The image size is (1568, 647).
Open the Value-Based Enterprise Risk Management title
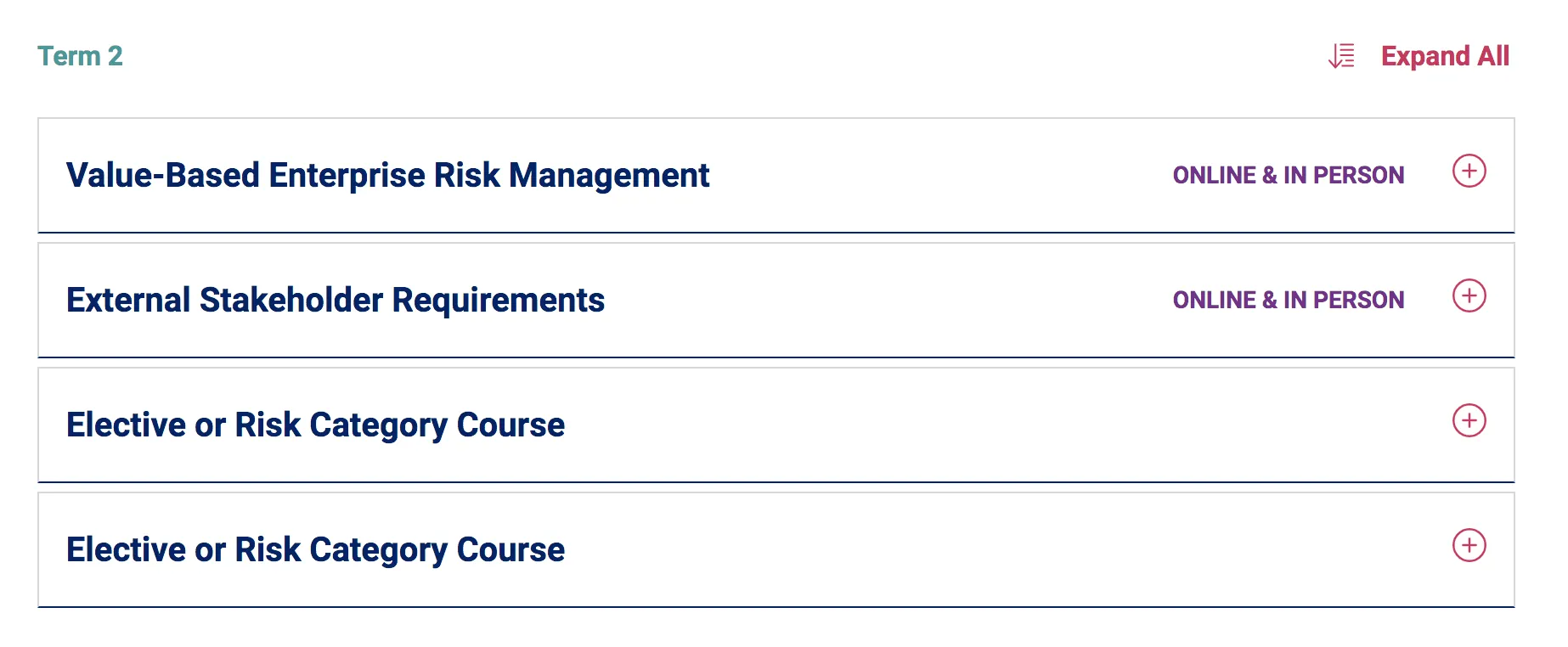pos(387,175)
